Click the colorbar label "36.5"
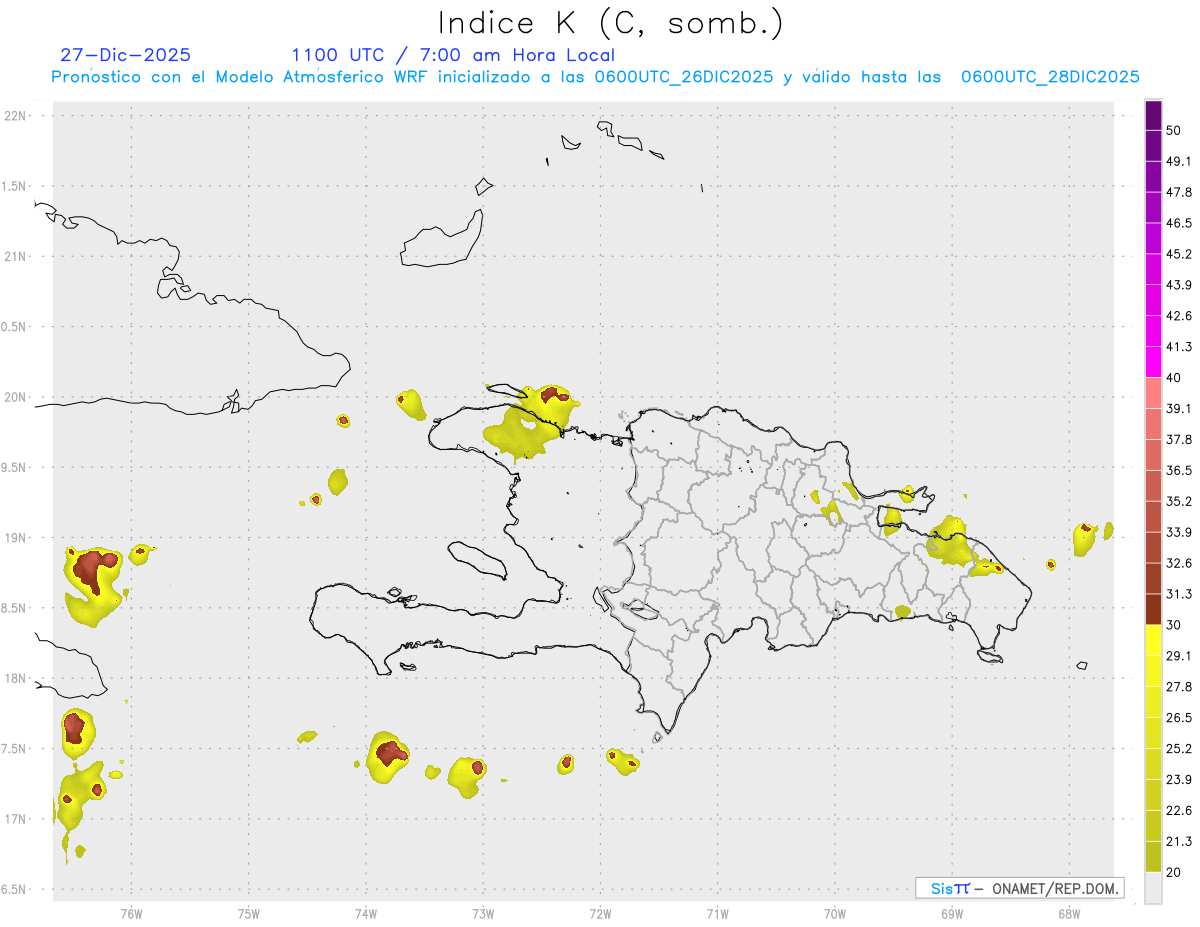 click(1180, 471)
